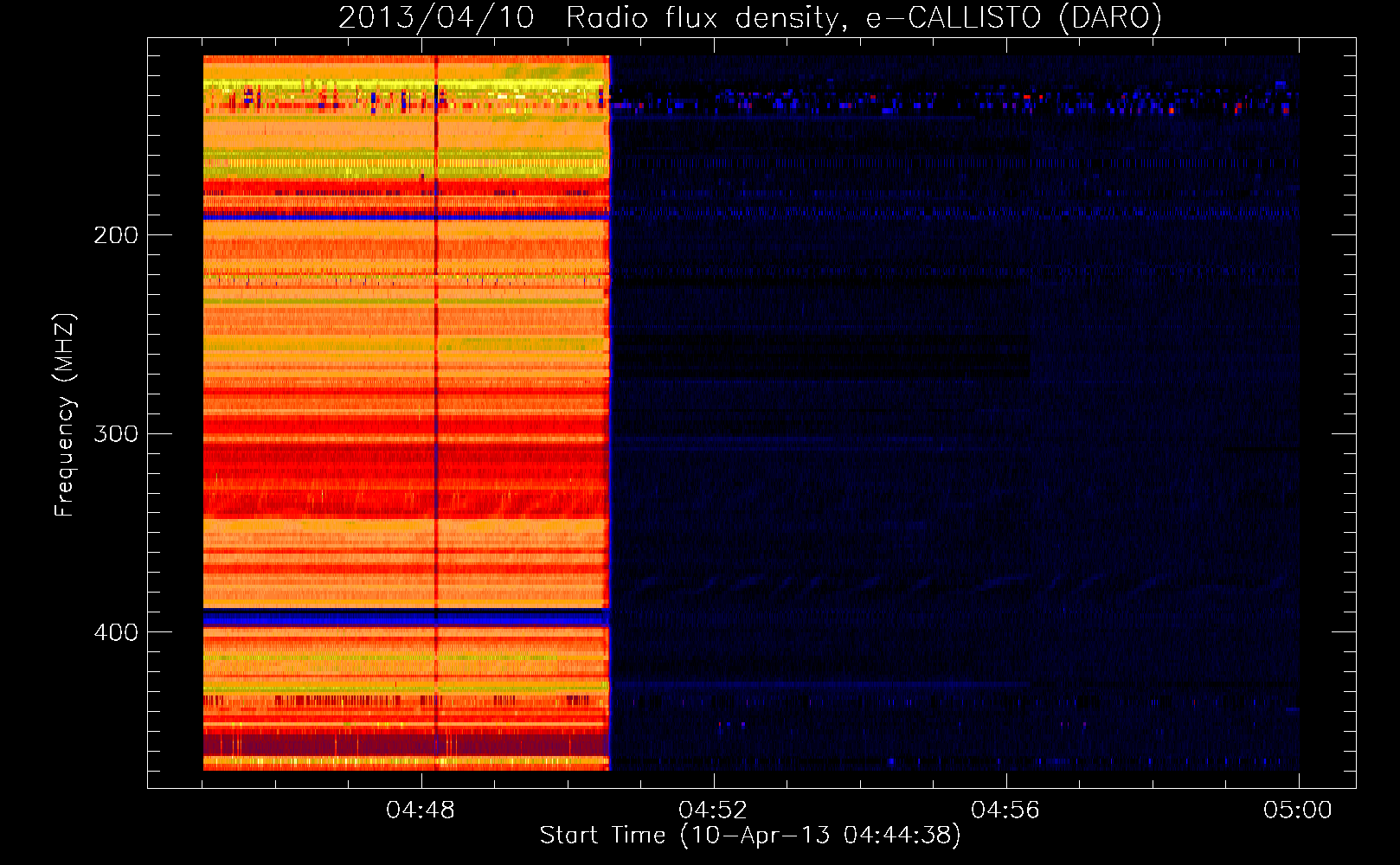1400x865 pixels.
Task: Click the plot title 'Radio flux density, e-CALLISTO (DARO)'
Action: 864,17
